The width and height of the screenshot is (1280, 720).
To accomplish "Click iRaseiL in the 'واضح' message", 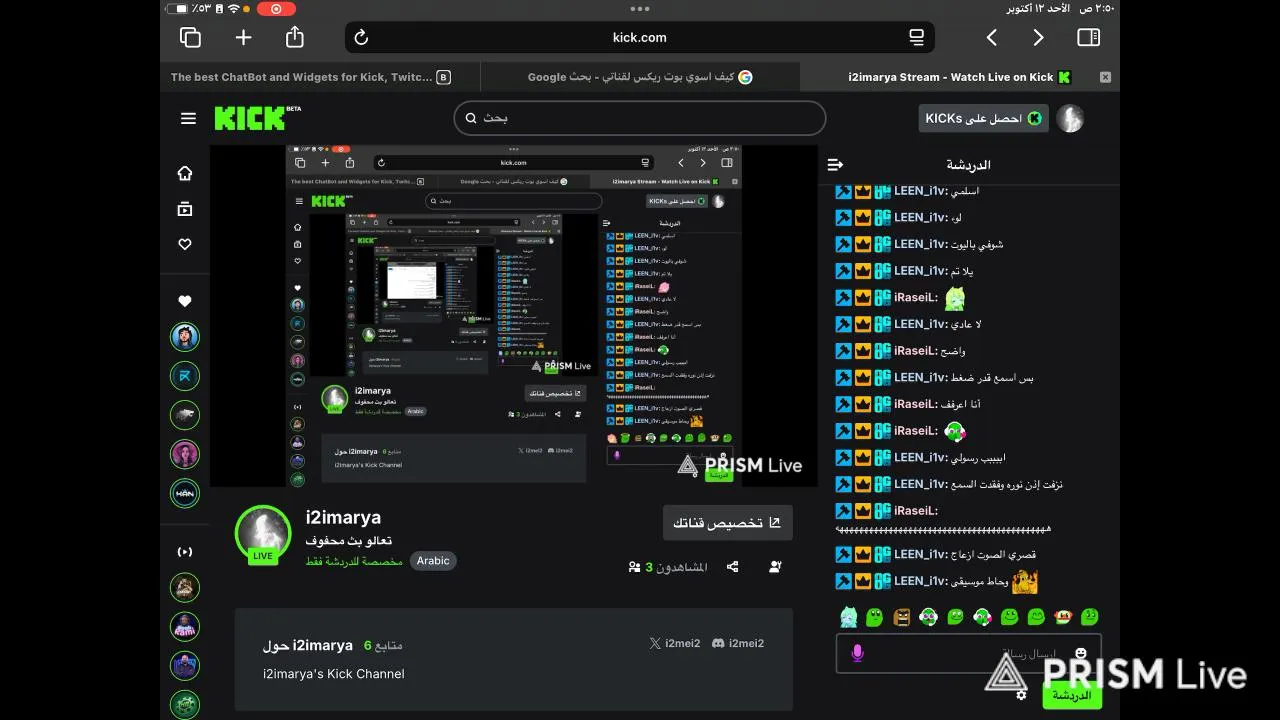I will [x=916, y=351].
